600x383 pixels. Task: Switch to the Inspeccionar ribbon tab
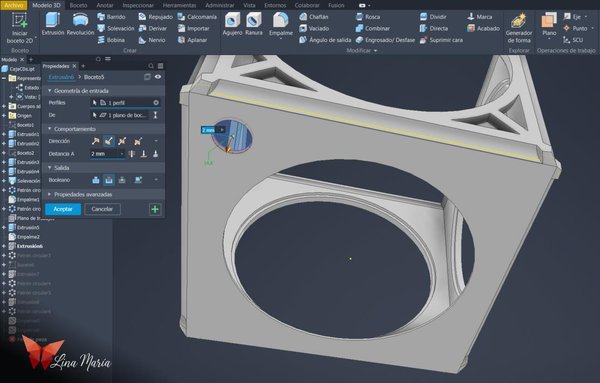pos(138,5)
